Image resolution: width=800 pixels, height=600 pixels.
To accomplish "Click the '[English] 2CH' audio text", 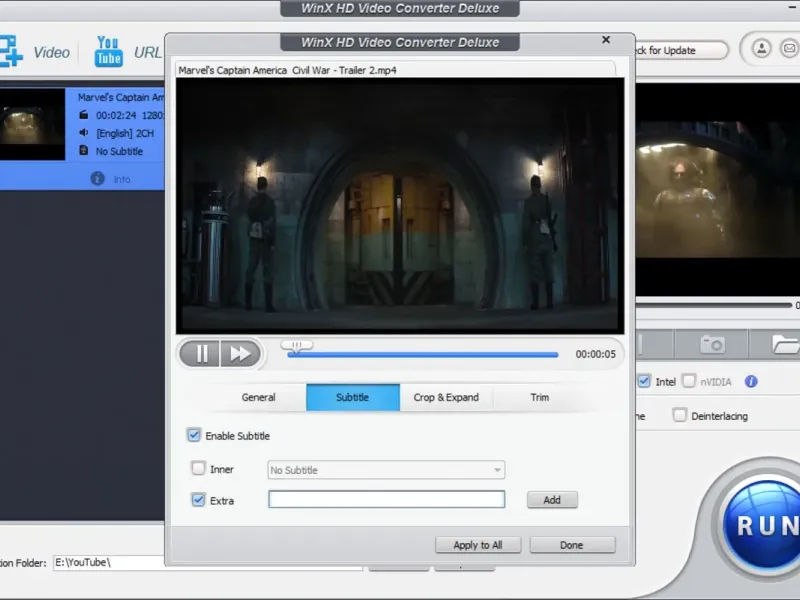I will pyautogui.click(x=125, y=133).
